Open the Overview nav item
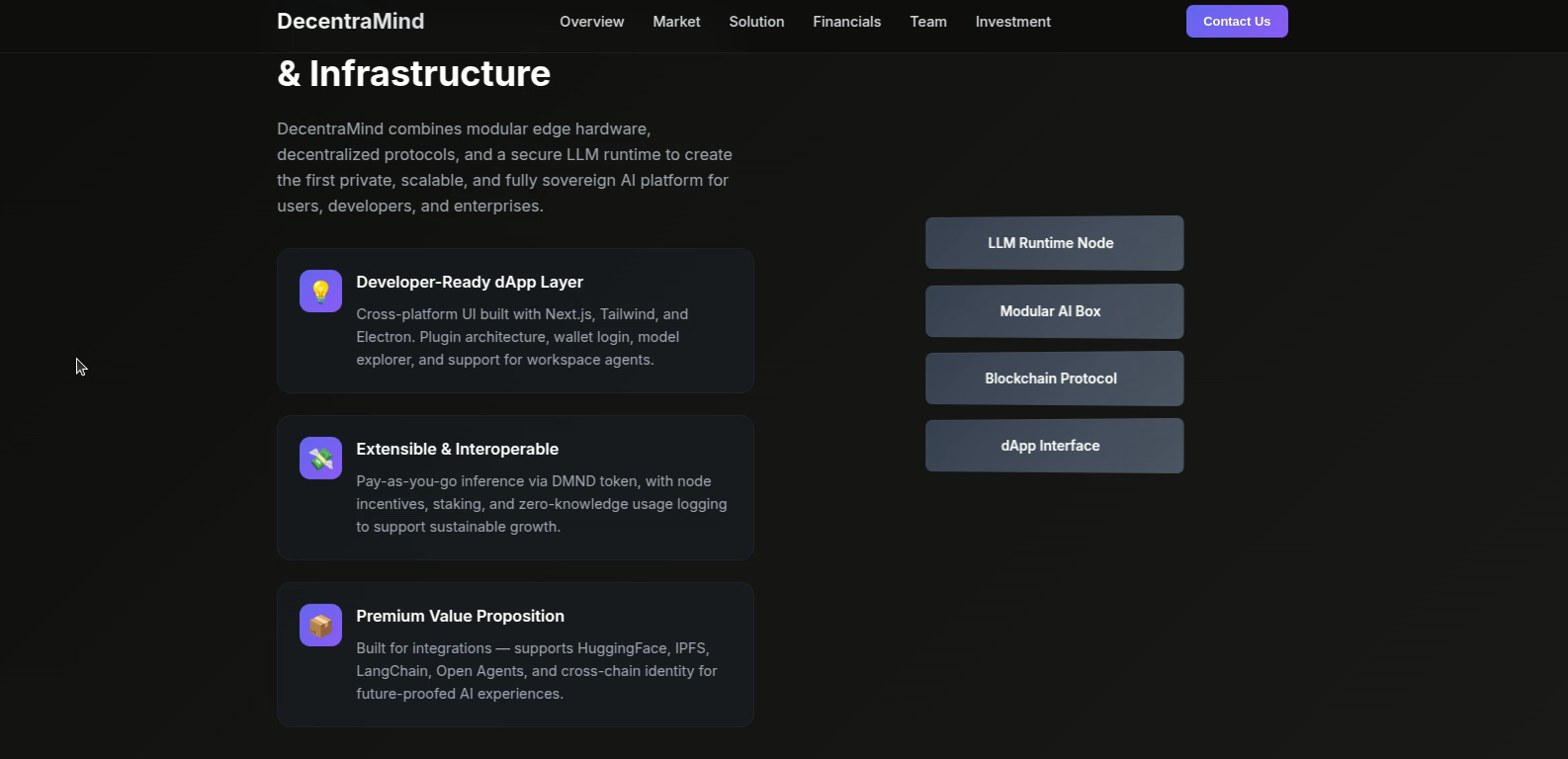Viewport: 1568px width, 759px height. [591, 22]
